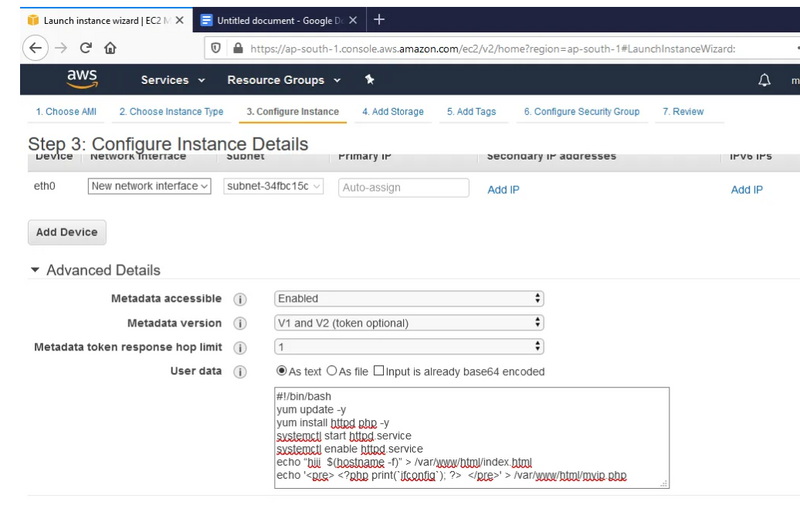Show info for Metadata token response hop limit
Viewport: 800px width, 515px height.
[240, 348]
